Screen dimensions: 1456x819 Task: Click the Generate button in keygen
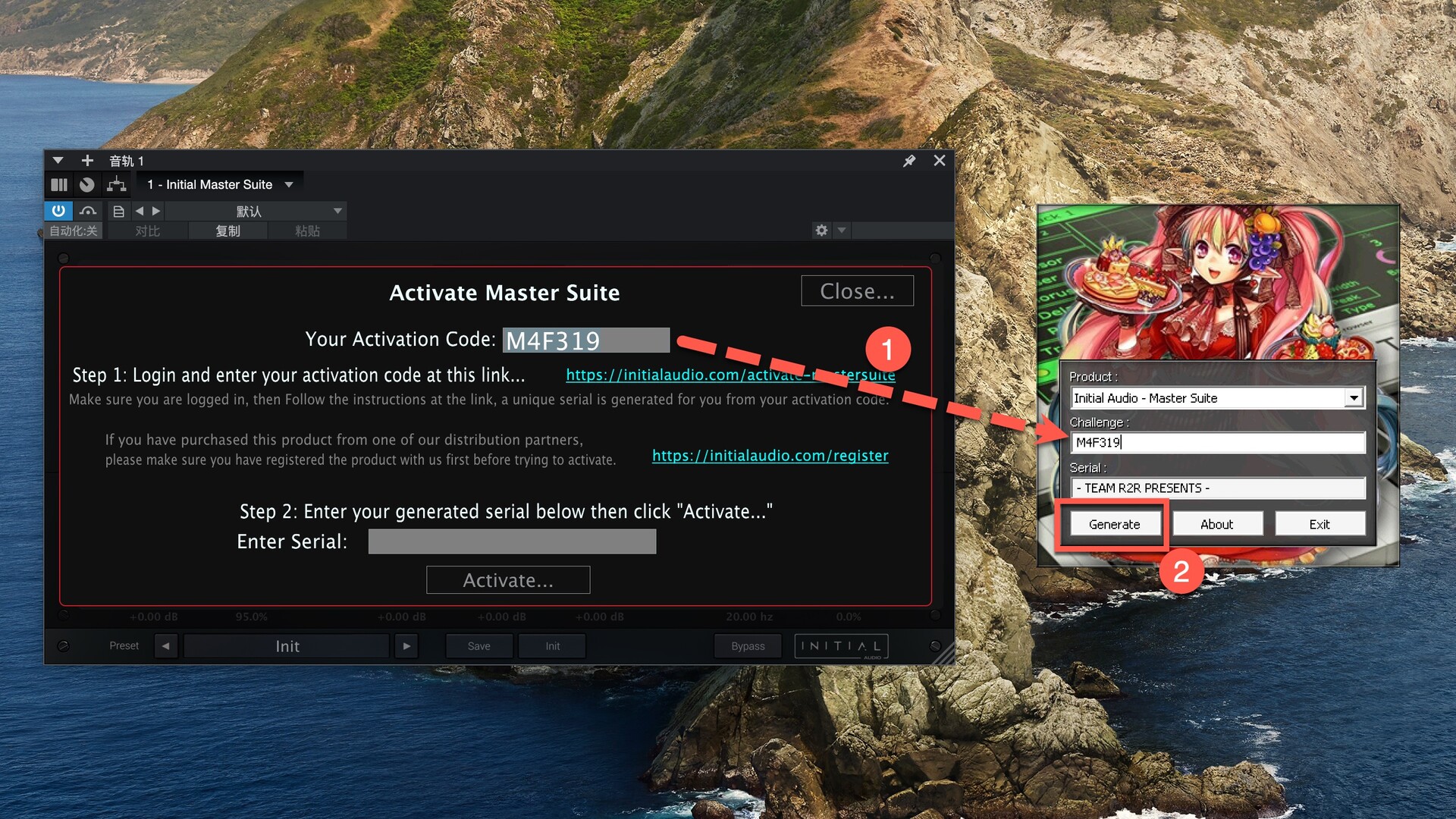[x=1114, y=524]
